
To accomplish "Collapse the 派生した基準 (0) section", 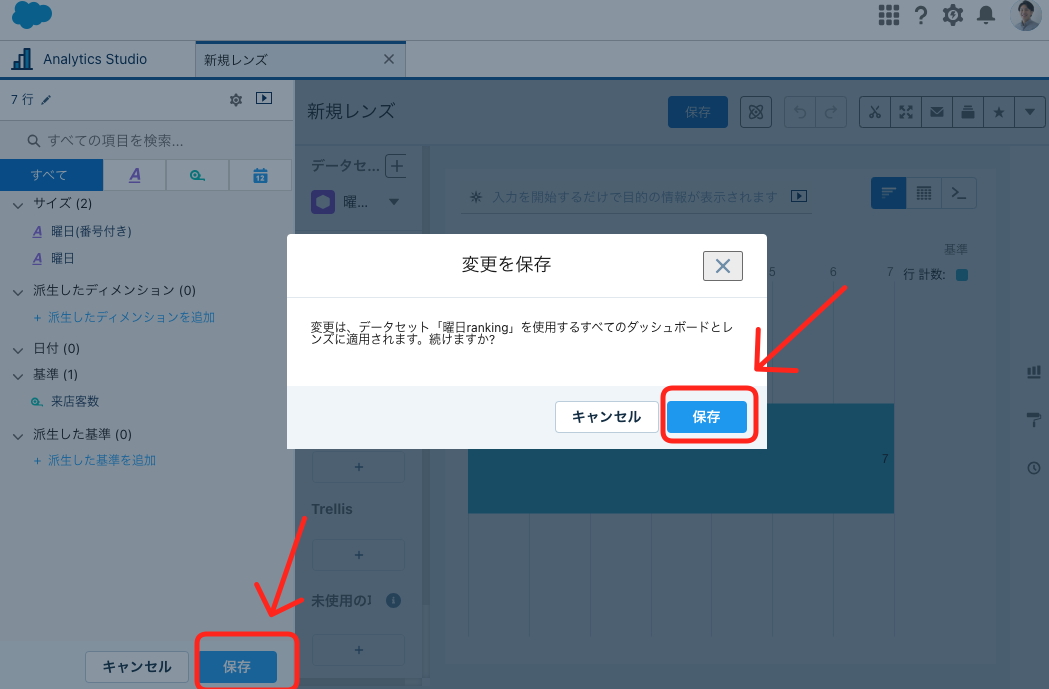I will [18, 436].
